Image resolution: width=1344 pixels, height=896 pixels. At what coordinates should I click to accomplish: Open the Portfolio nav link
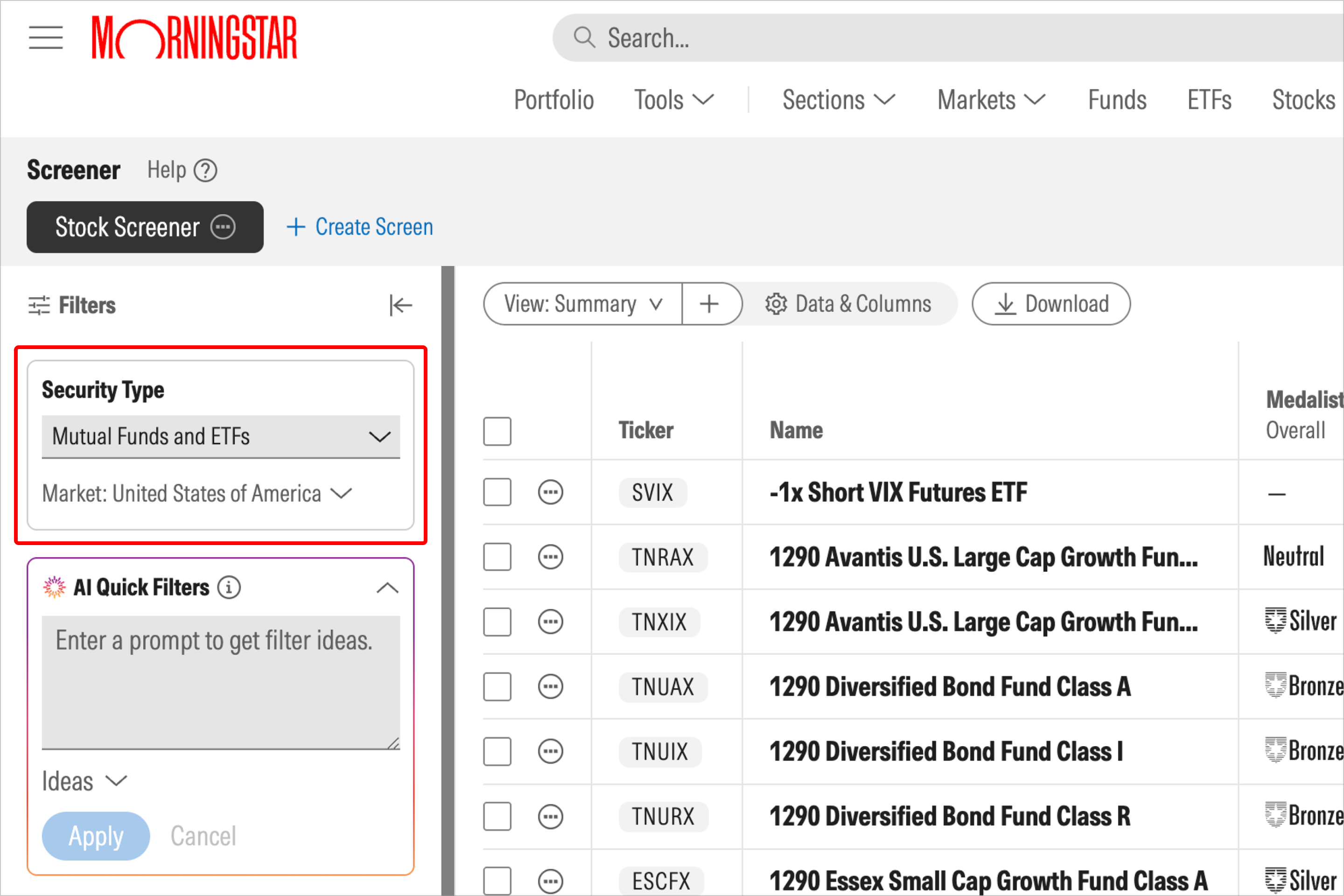554,100
